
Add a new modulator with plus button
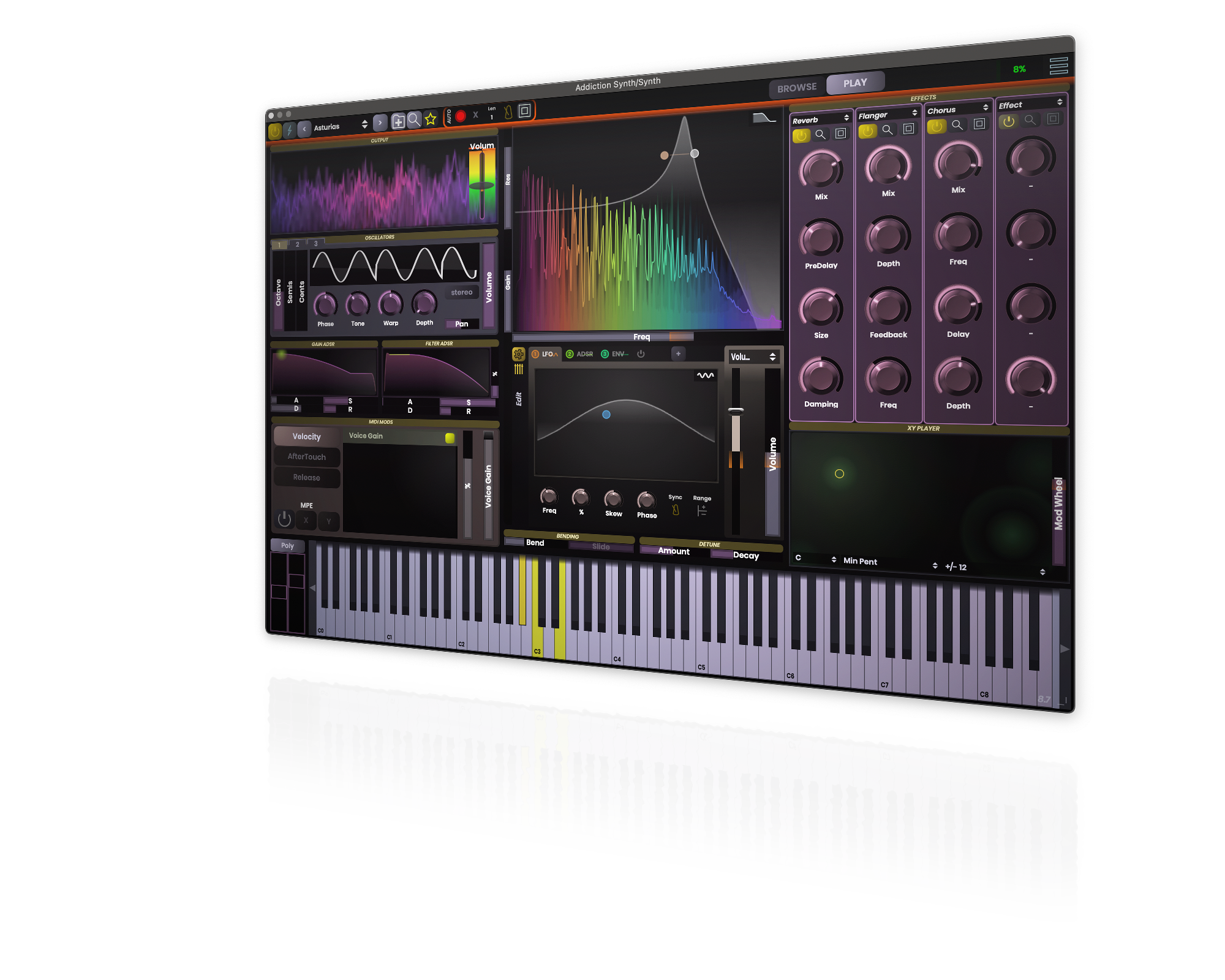[678, 353]
